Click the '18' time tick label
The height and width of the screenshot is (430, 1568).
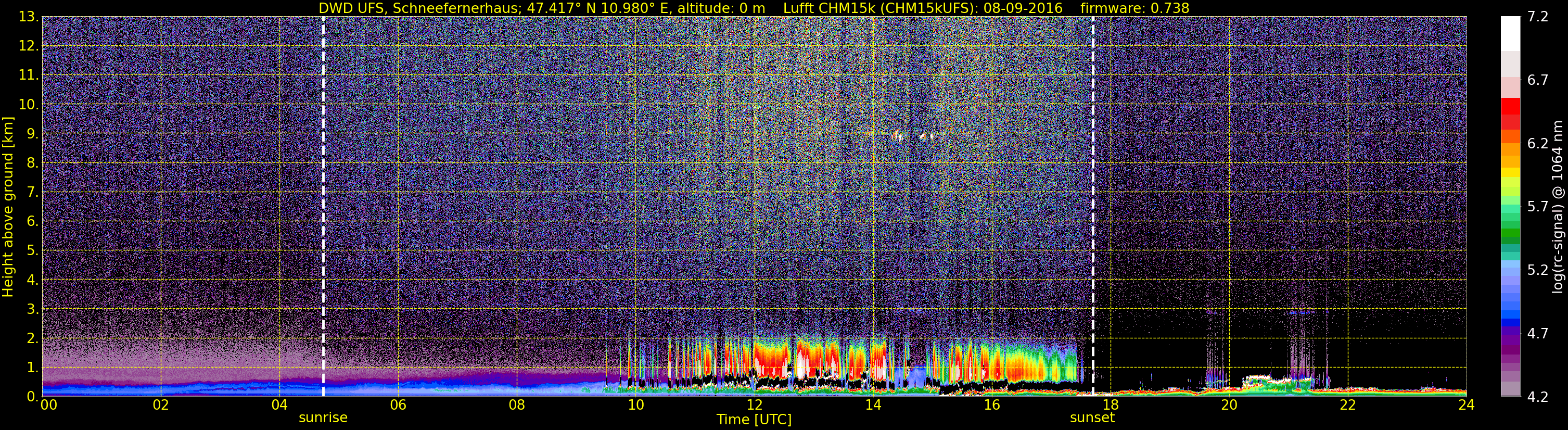pos(1110,405)
